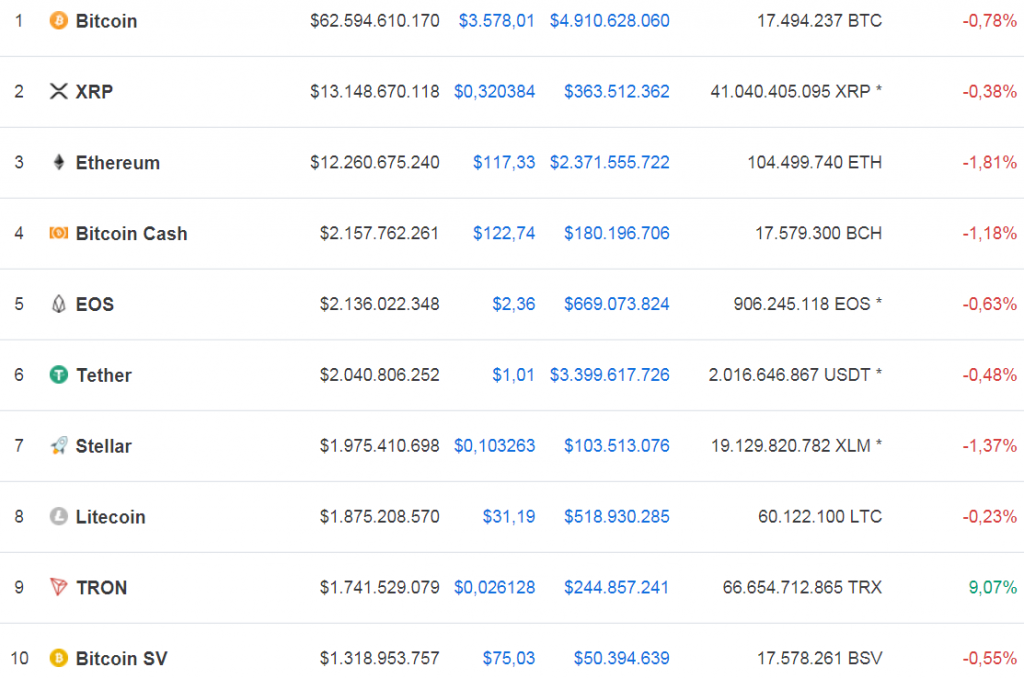Click the green Tether icon

tap(59, 375)
